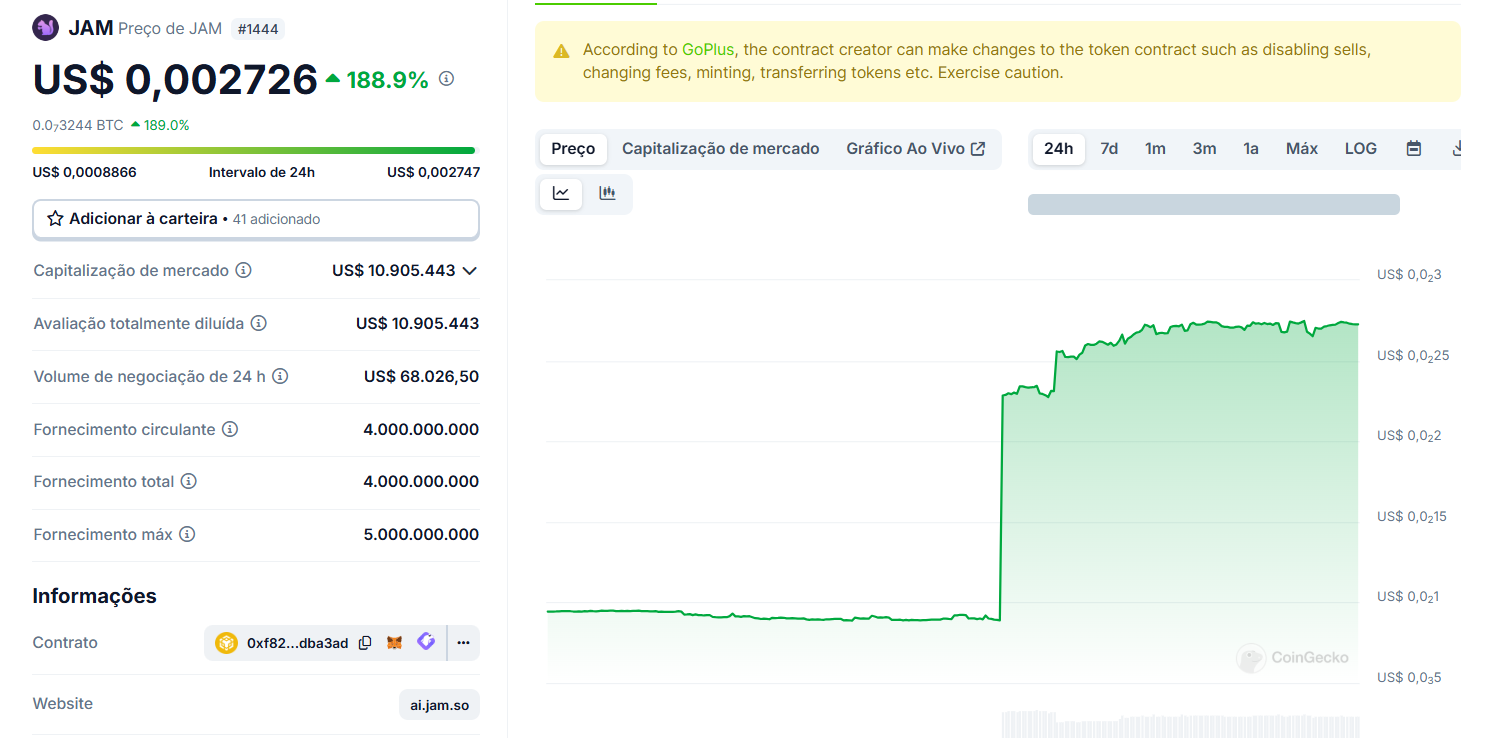Click the US$ 0,0₂25 axis label
1498x738 pixels.
[x=1413, y=356]
